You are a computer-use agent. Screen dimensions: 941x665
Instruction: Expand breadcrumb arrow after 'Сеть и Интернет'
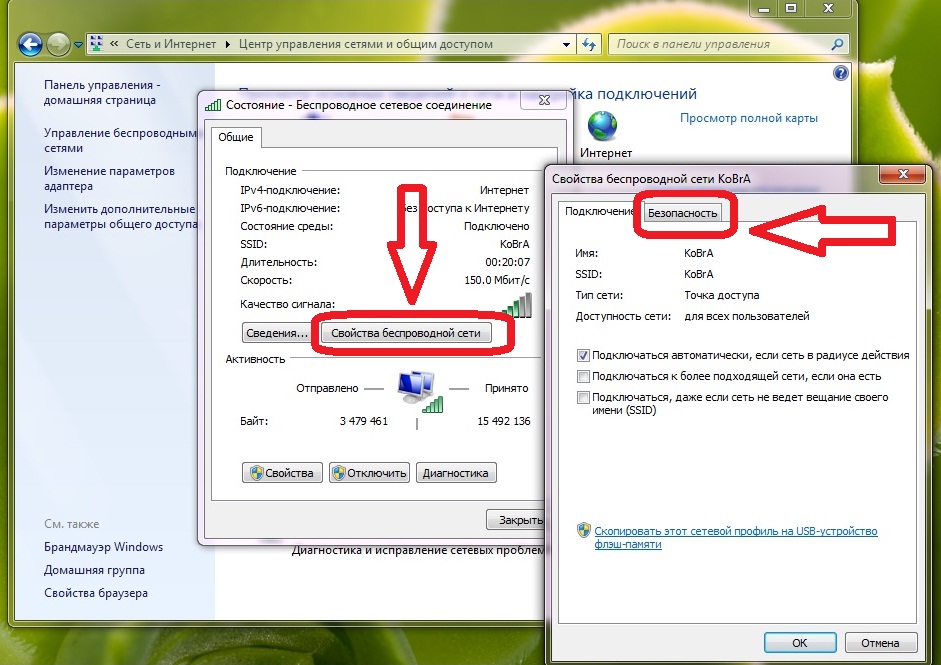[x=227, y=45]
